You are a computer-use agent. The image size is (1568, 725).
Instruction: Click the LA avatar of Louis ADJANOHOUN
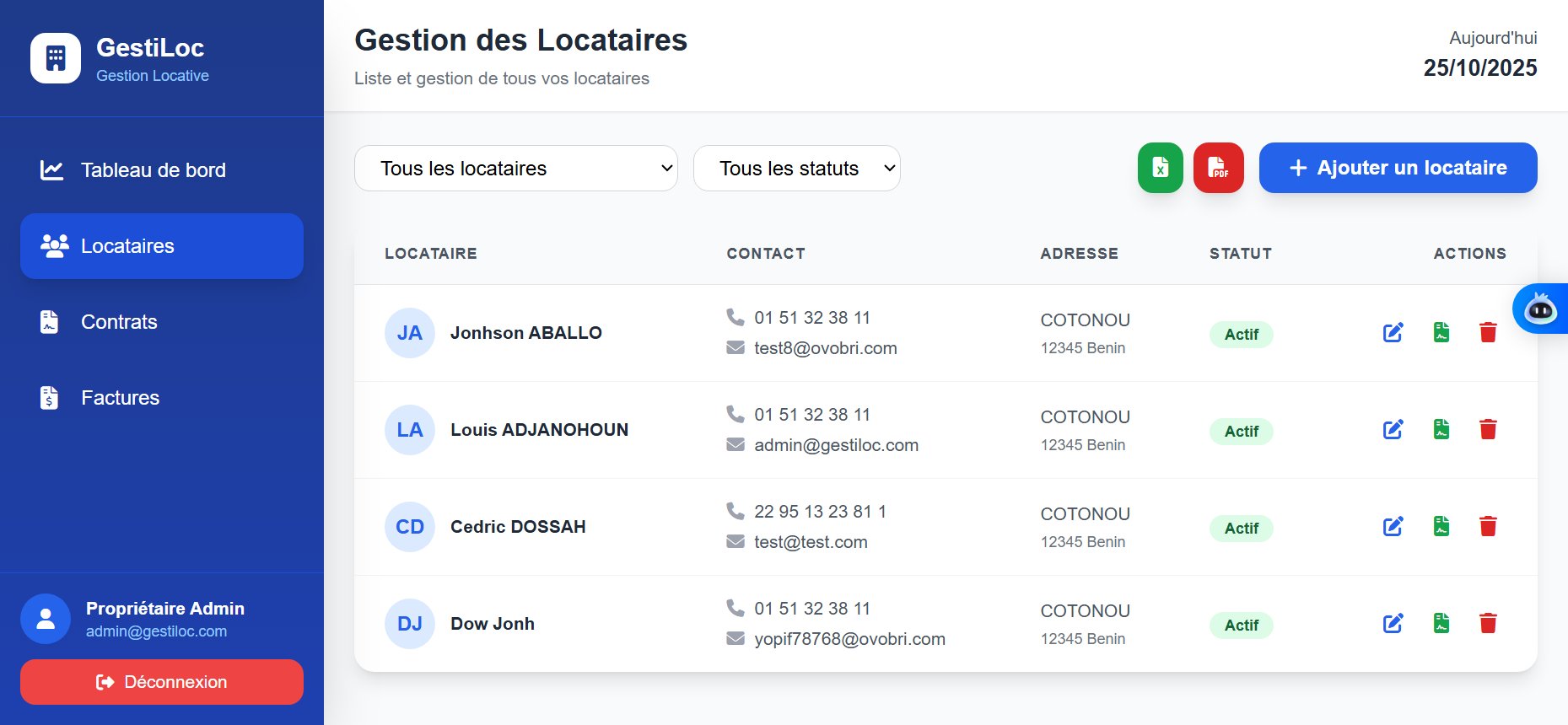410,430
